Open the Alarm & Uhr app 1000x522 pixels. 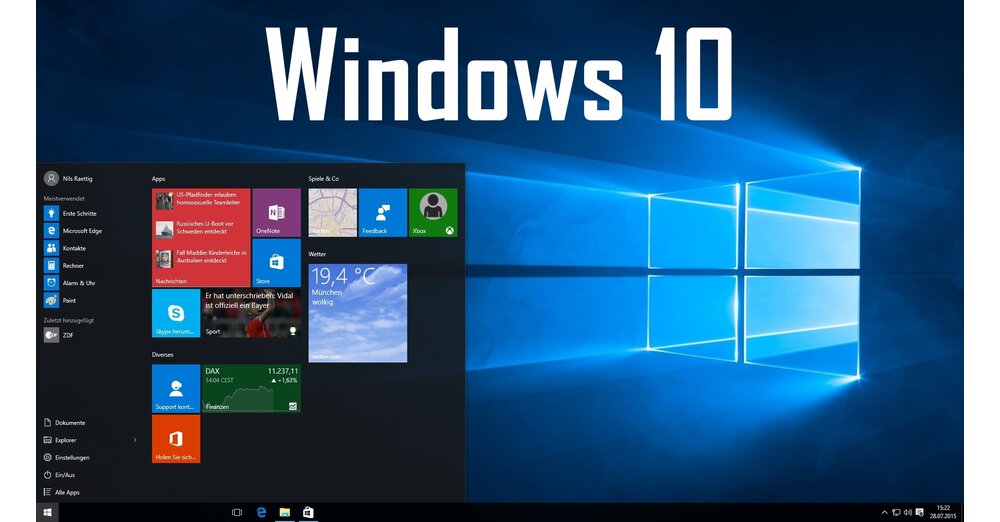[x=70, y=283]
